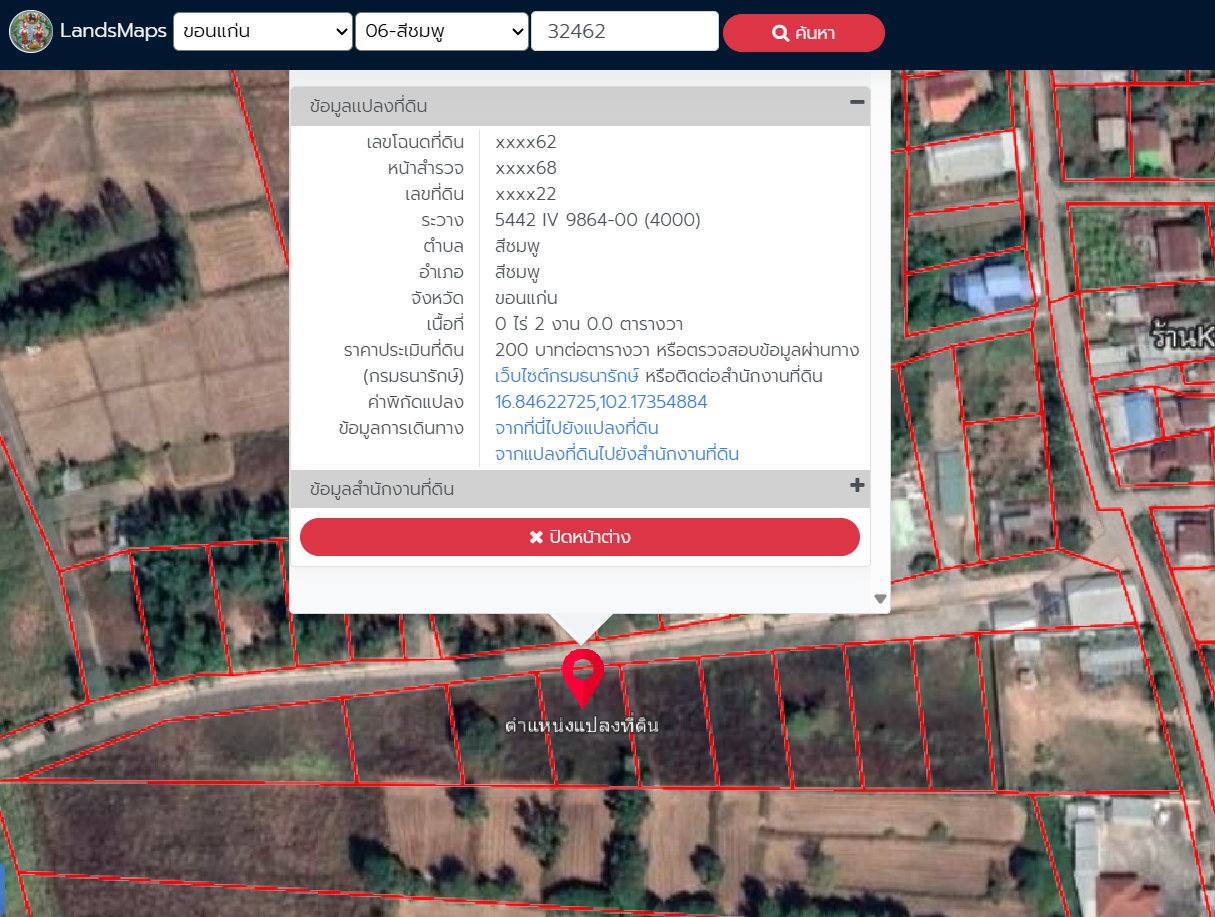Click the ข้อมูลแปลงที่ดิน section header text
This screenshot has width=1215, height=917.
369,106
